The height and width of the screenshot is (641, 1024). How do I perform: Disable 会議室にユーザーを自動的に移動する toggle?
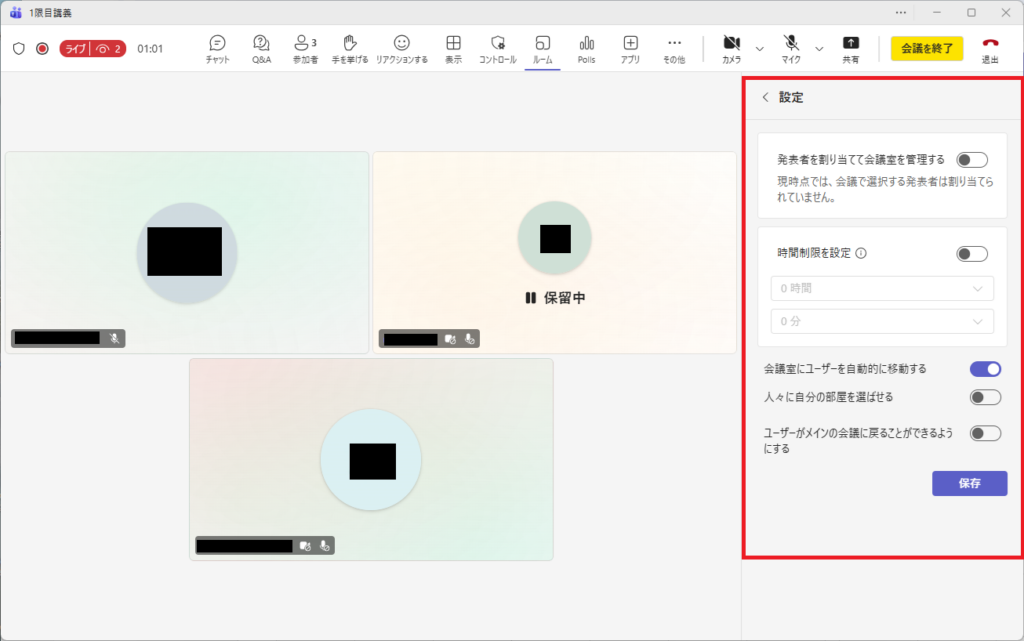click(x=985, y=369)
